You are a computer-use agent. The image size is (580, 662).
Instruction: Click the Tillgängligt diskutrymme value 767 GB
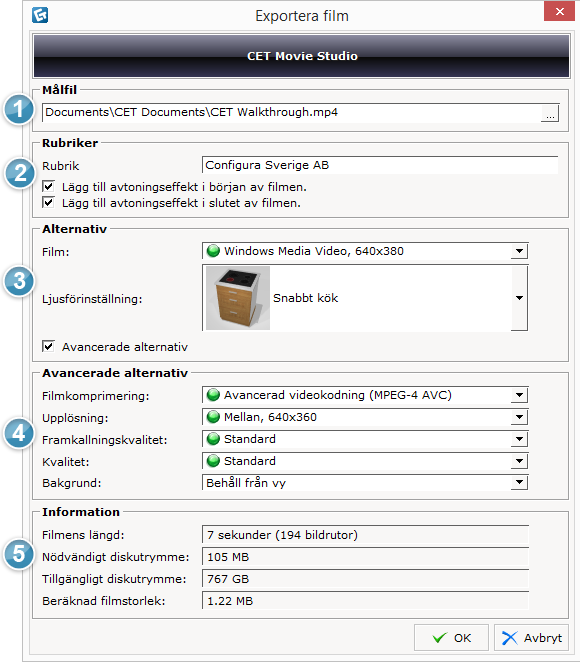tap(366, 579)
